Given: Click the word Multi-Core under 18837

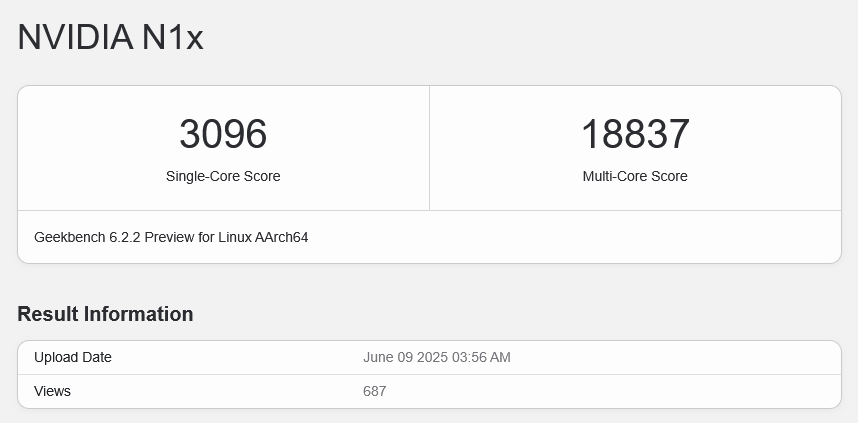Looking at the screenshot, I should (613, 176).
